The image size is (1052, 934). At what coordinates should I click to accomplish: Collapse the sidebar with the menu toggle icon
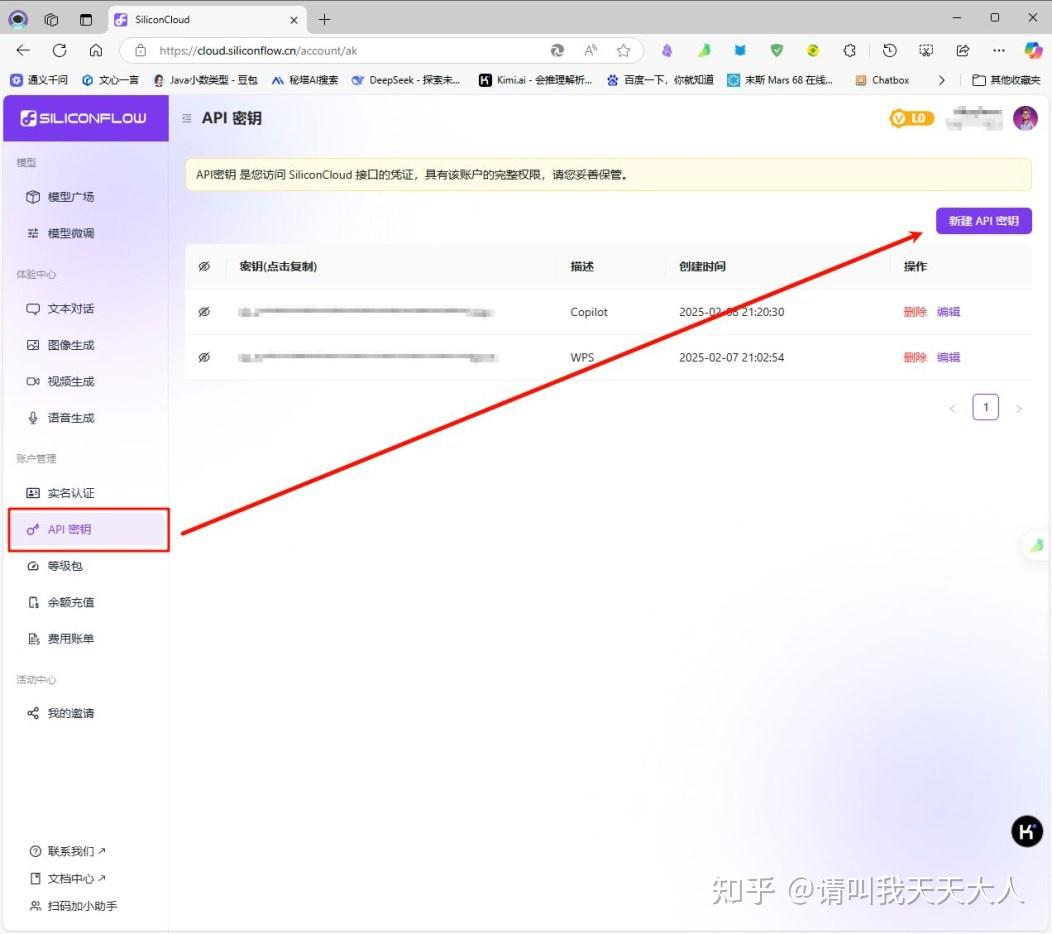[187, 118]
